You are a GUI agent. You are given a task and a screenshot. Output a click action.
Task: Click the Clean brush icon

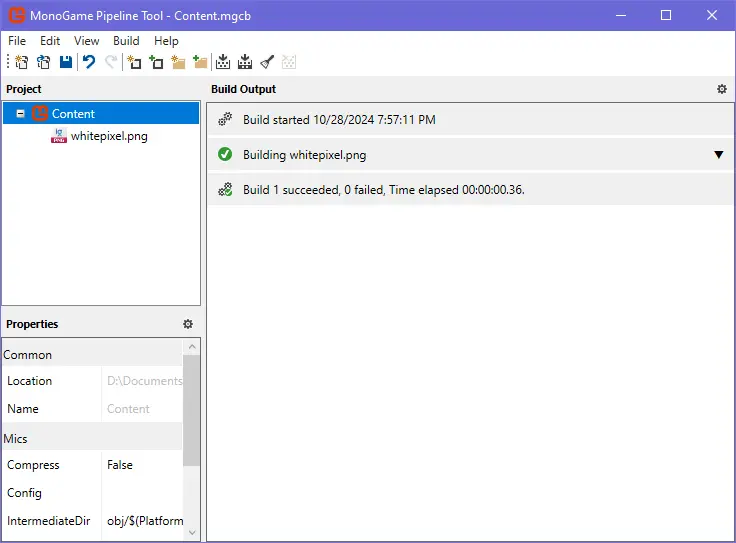[267, 62]
